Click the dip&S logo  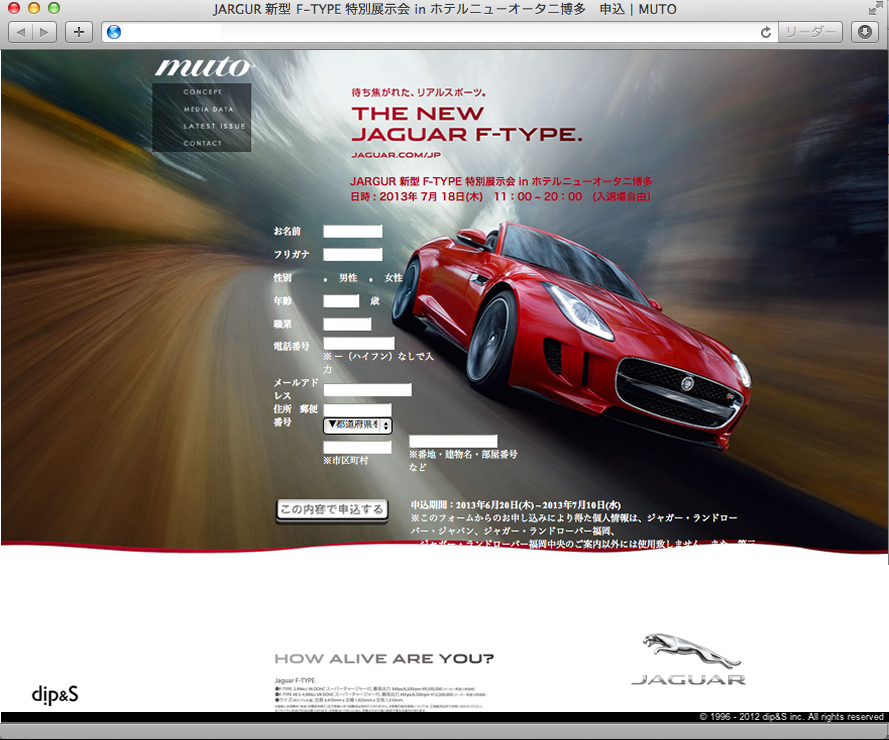coord(54,694)
